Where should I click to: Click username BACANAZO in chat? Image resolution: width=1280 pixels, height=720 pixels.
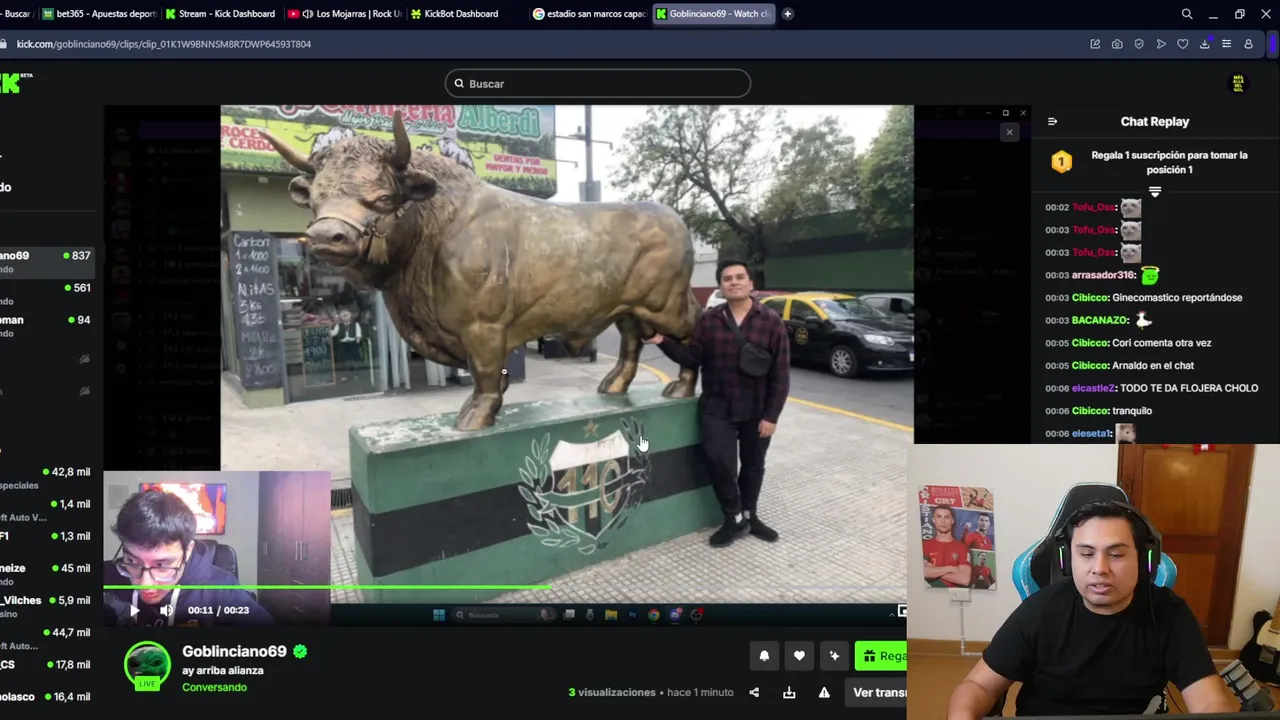pyautogui.click(x=1100, y=320)
